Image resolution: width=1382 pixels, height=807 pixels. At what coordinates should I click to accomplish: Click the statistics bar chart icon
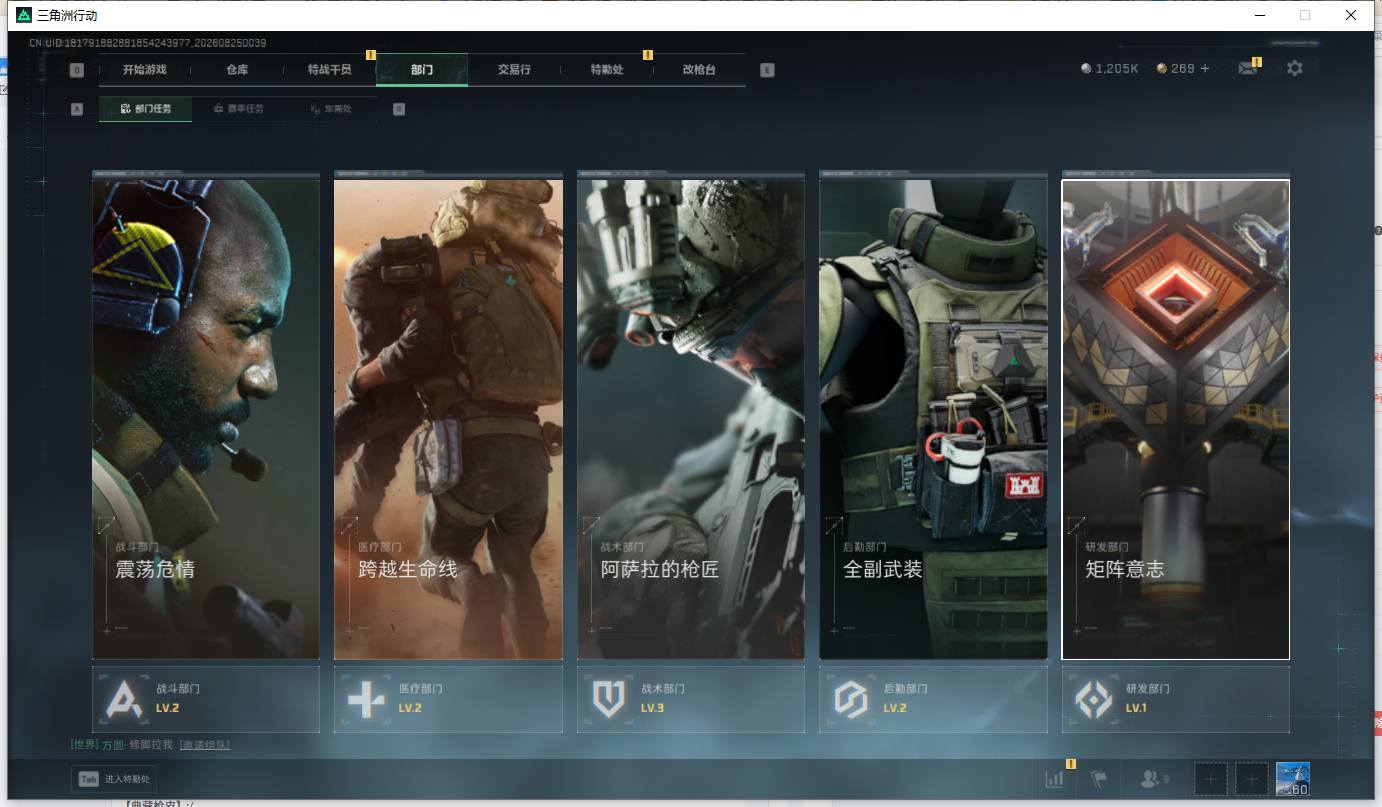pyautogui.click(x=1054, y=779)
